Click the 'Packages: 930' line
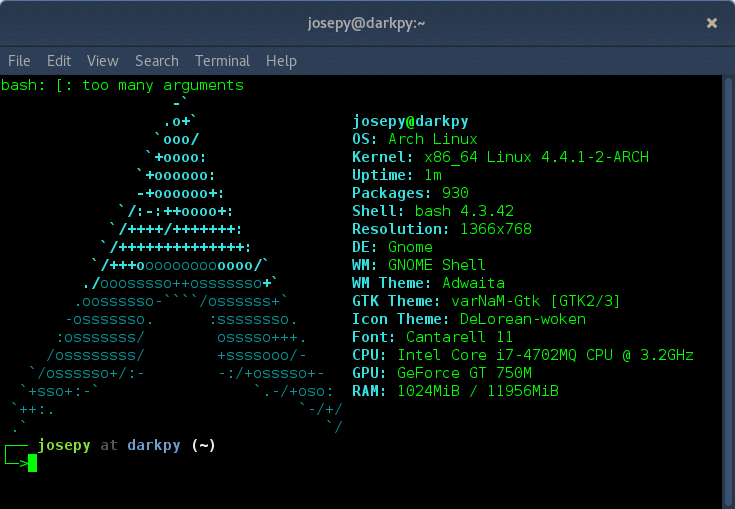Viewport: 735px width, 509px height. coord(411,193)
